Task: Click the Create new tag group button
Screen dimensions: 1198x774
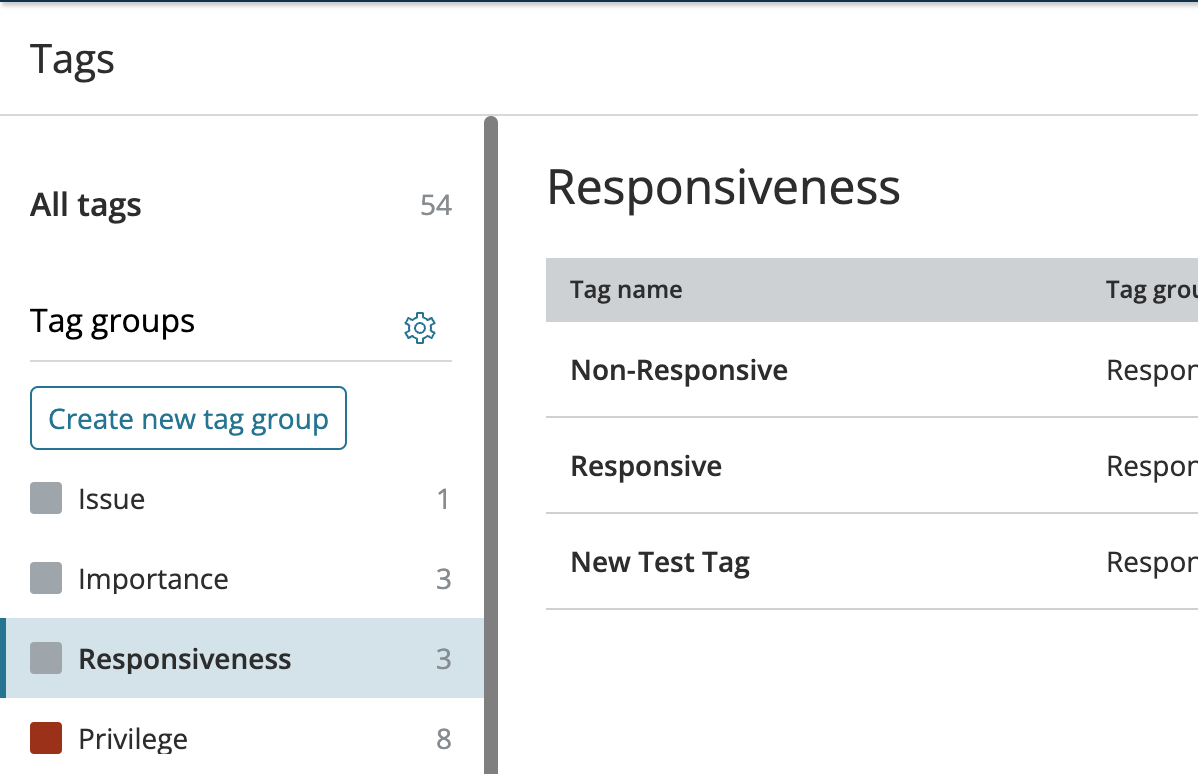Action: coord(188,418)
